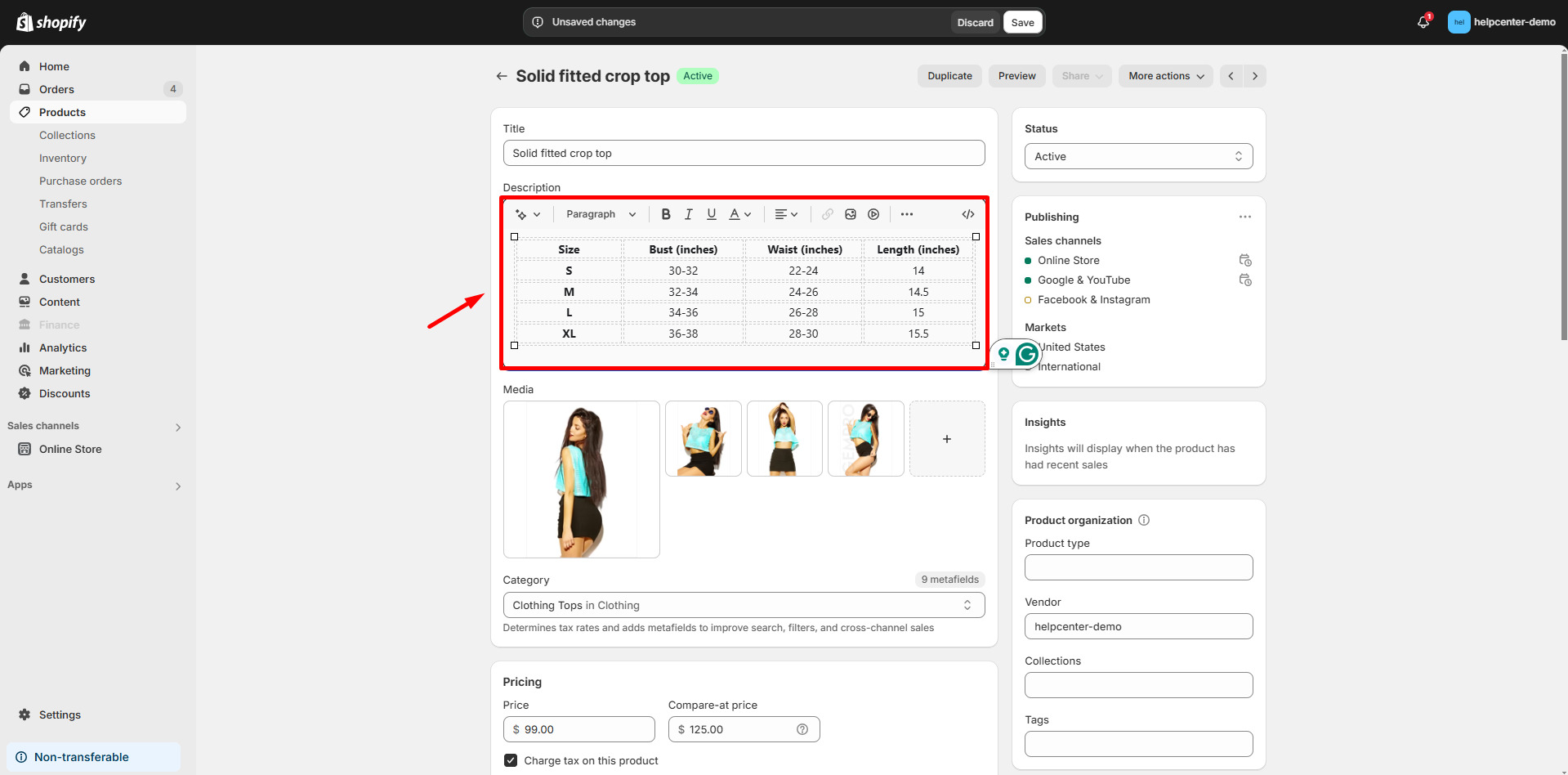Open the HTML code view of the description
Image resolution: width=1568 pixels, height=775 pixels.
pos(967,213)
